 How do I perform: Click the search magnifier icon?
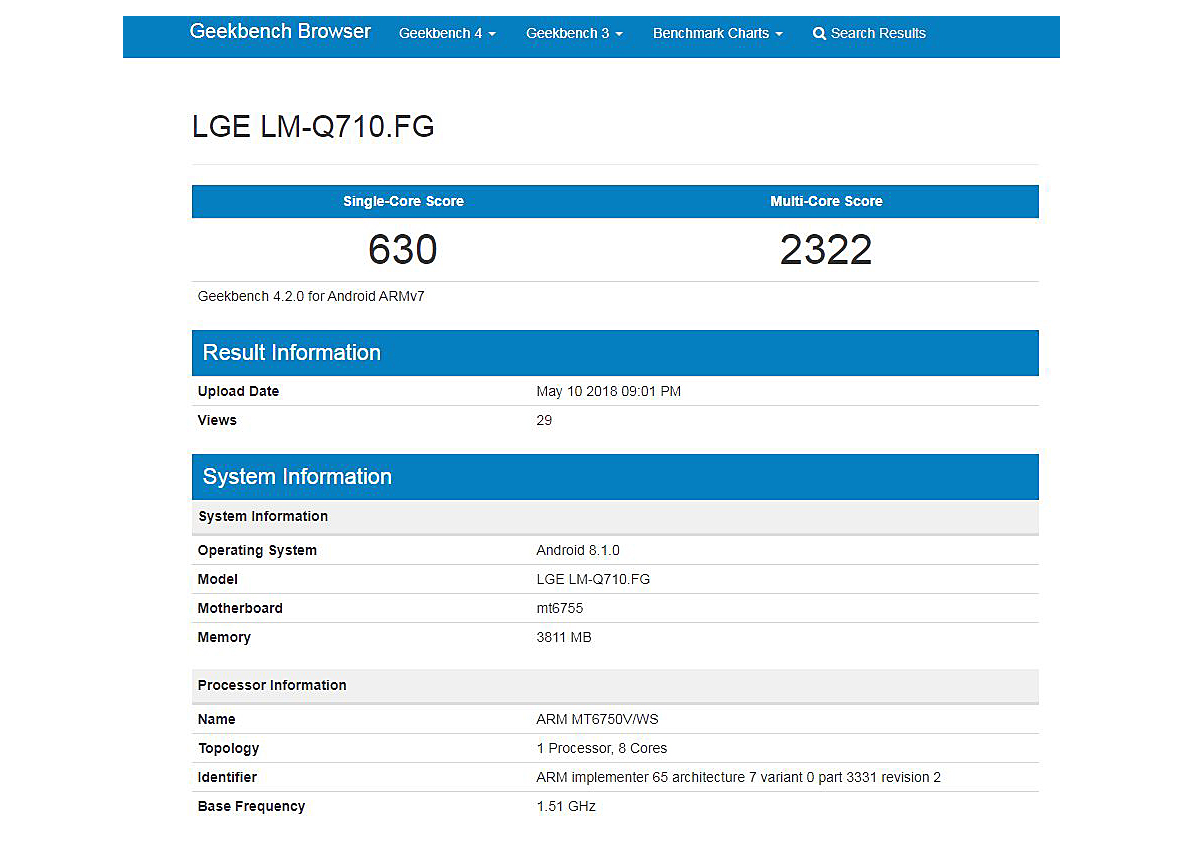[x=819, y=33]
